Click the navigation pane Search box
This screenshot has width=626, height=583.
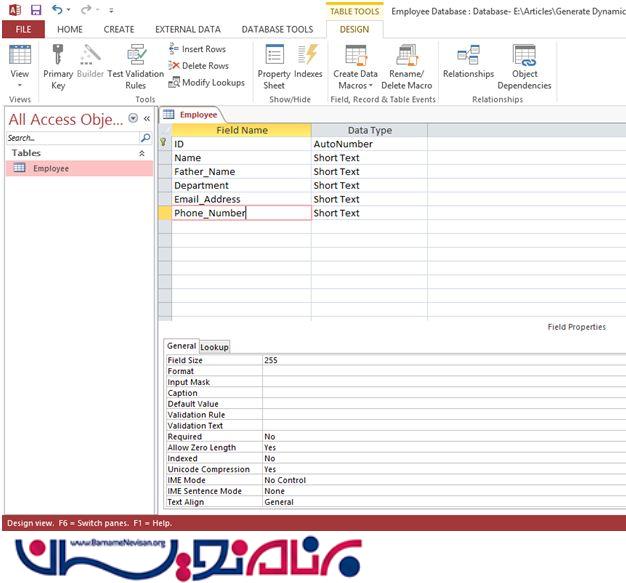pos(70,137)
